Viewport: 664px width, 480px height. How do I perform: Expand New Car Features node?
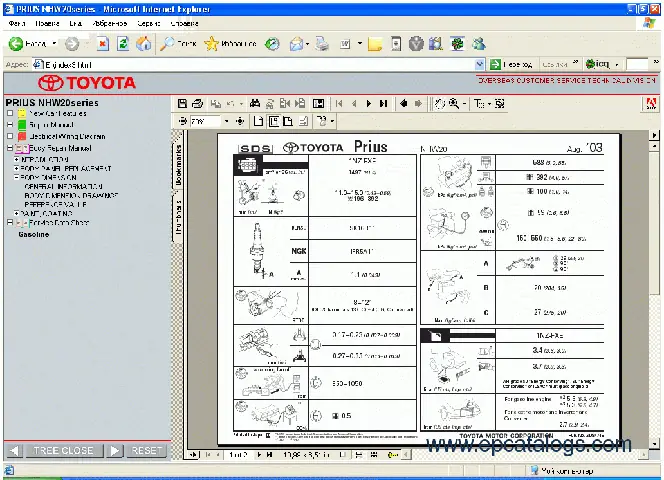[10, 114]
